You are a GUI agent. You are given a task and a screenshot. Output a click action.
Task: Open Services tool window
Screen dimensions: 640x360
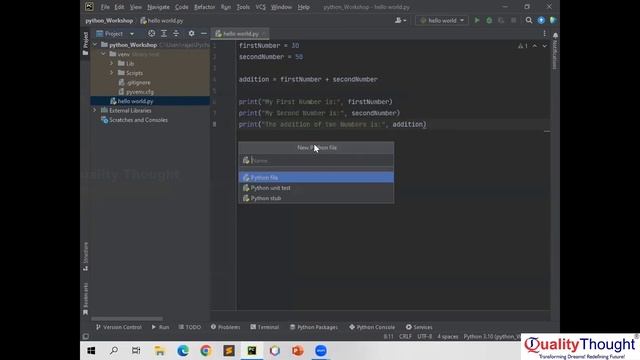(419, 327)
